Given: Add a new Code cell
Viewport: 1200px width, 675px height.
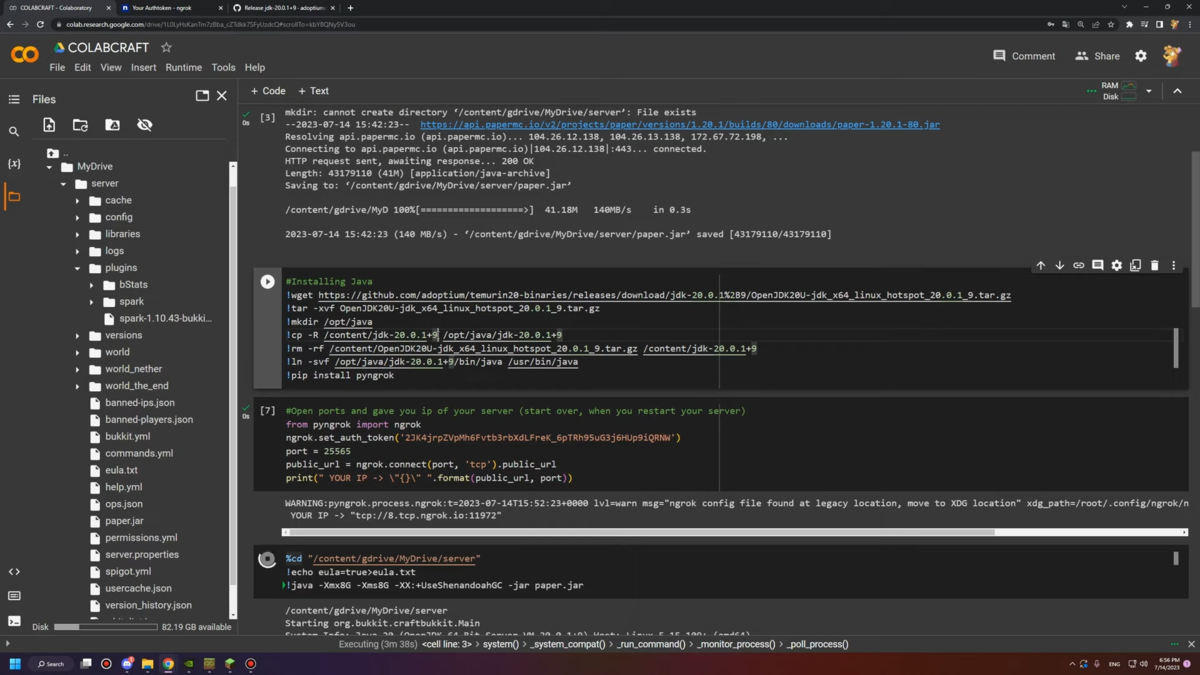Looking at the screenshot, I should (268, 91).
